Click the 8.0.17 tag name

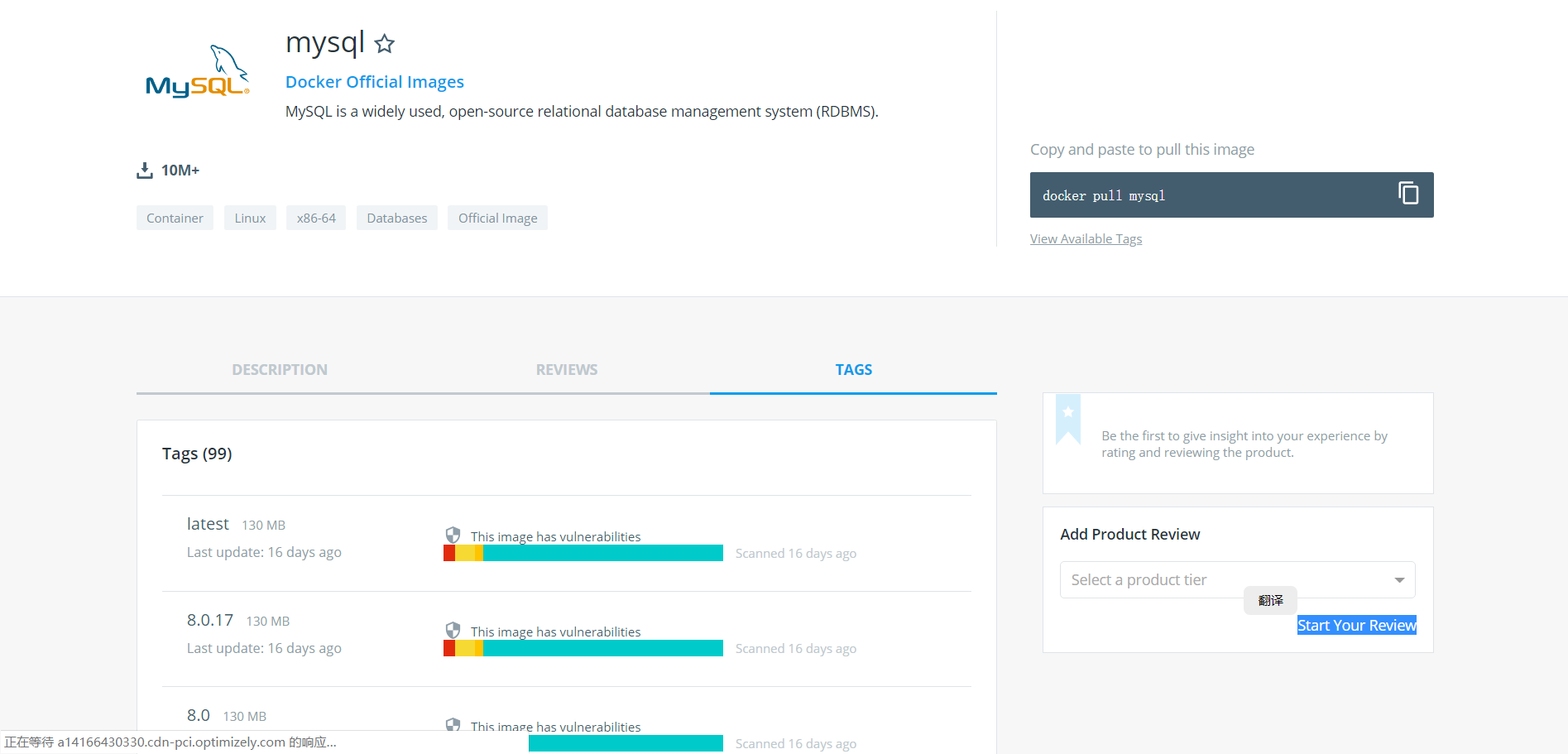pyautogui.click(x=210, y=620)
